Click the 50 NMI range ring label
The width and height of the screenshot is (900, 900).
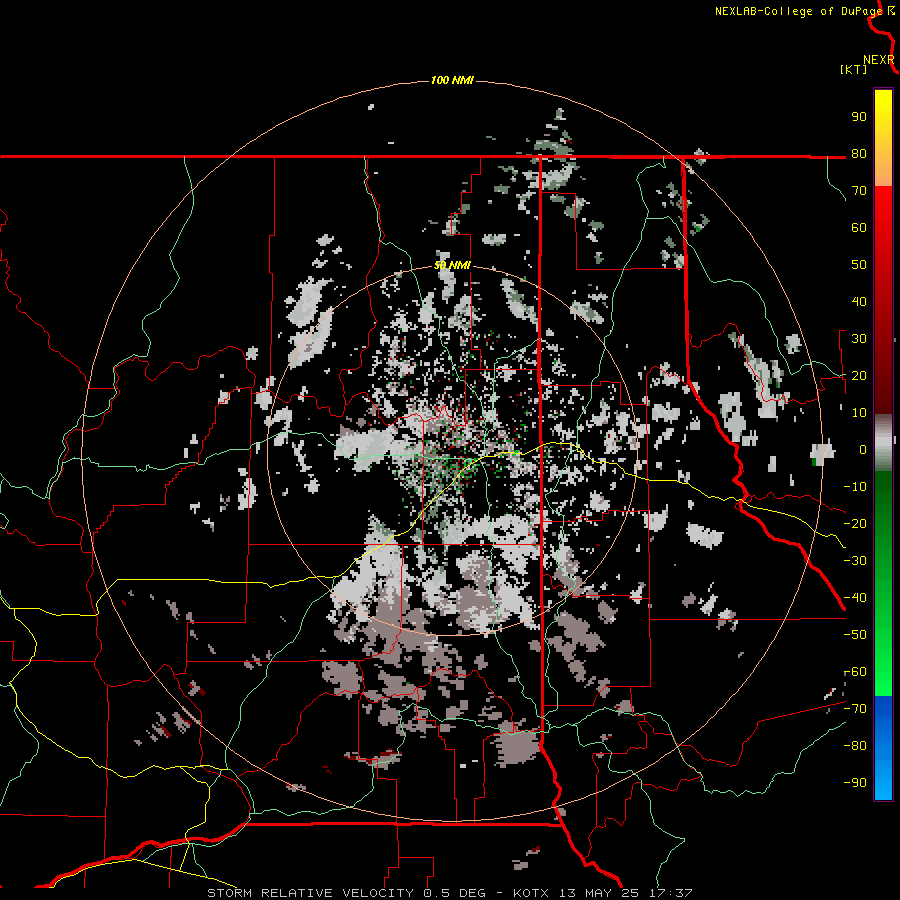[x=452, y=265]
